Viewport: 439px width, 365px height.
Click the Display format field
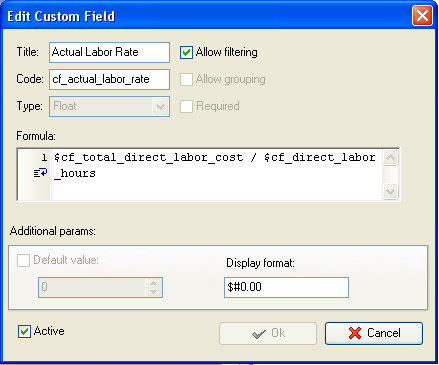[x=286, y=287]
